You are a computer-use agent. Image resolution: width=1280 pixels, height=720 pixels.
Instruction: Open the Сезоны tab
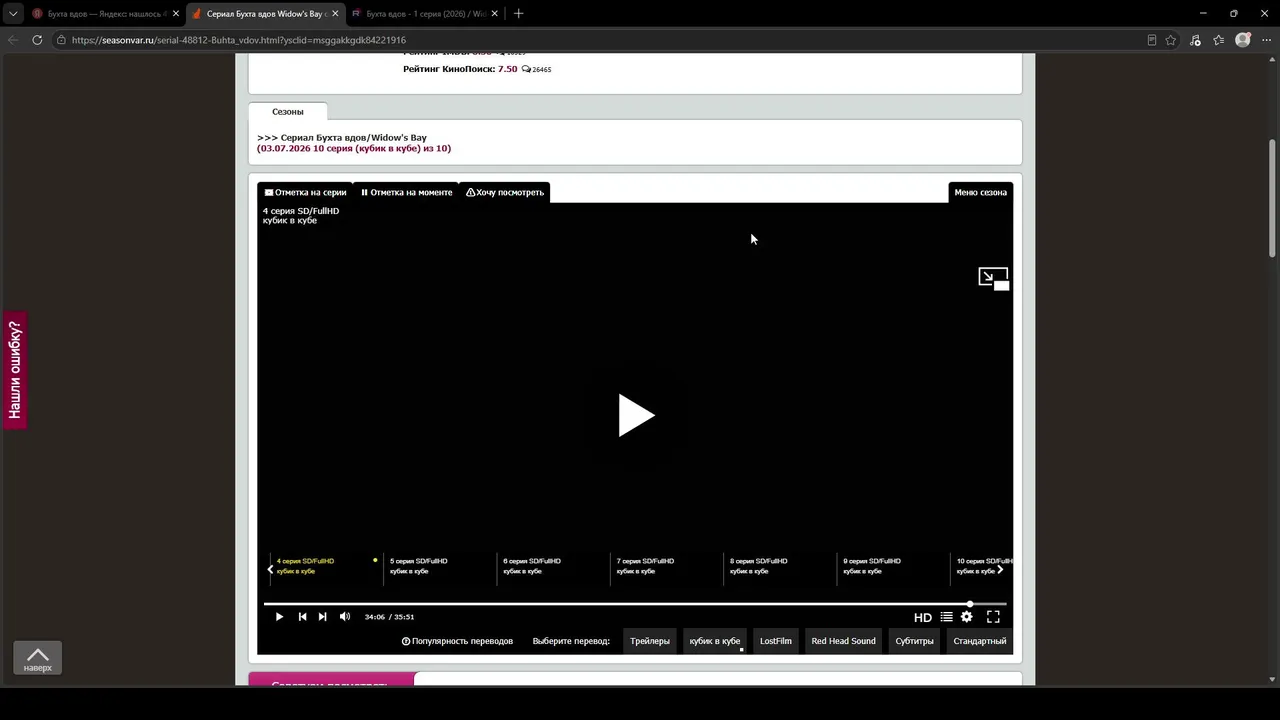point(288,111)
